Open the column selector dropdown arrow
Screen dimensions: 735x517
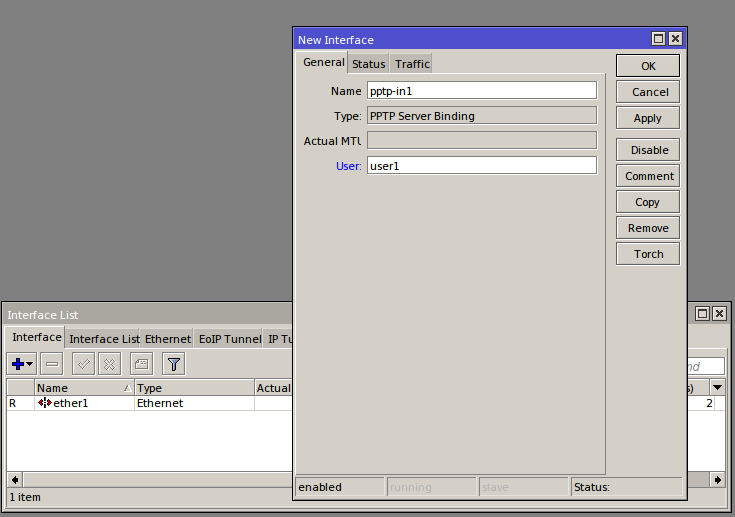click(717, 388)
